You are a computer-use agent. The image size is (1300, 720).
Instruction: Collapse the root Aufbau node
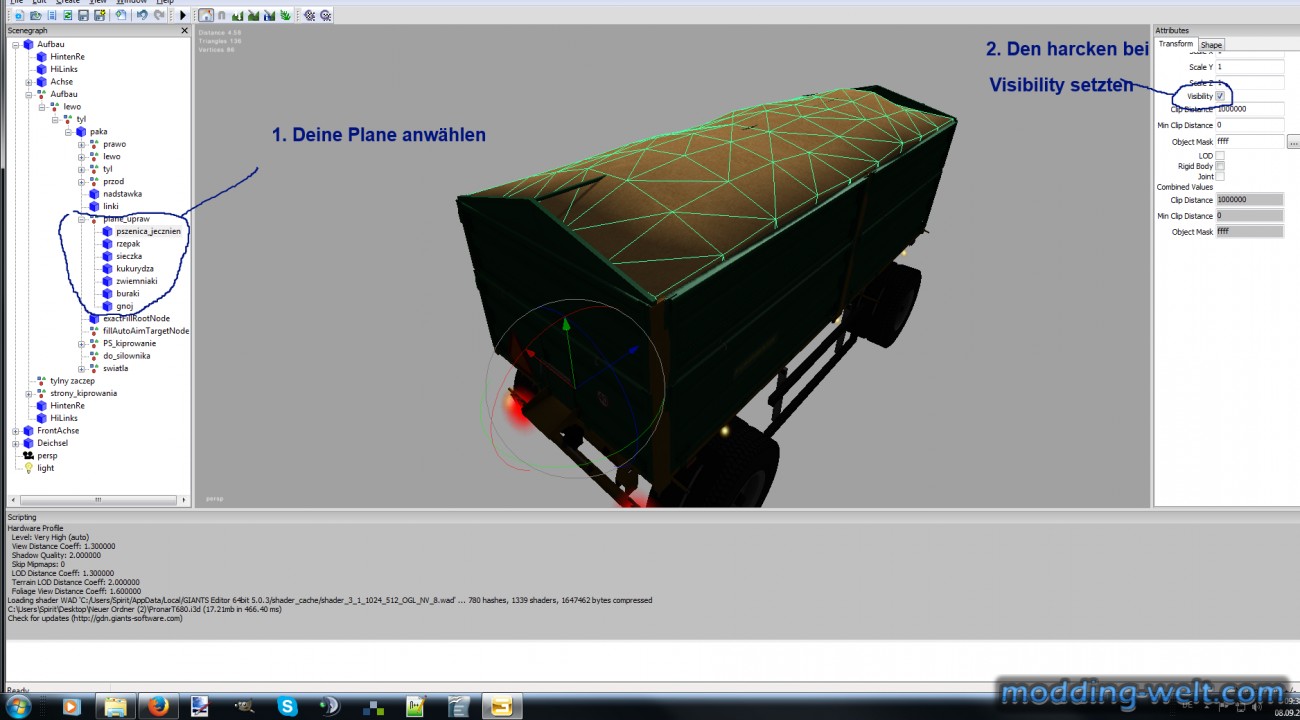[x=16, y=44]
